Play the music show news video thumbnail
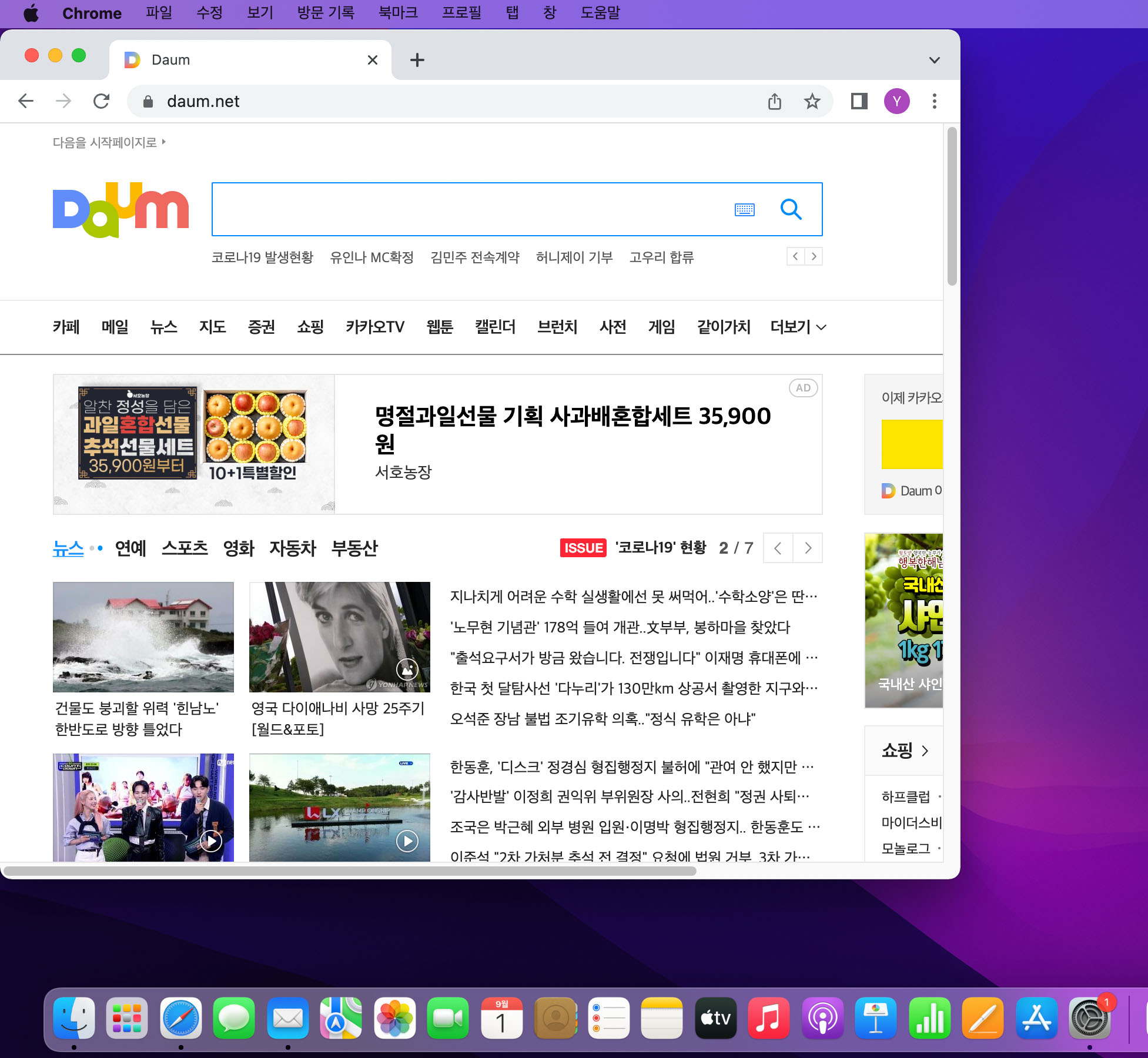The width and height of the screenshot is (1148, 1058). coord(210,841)
